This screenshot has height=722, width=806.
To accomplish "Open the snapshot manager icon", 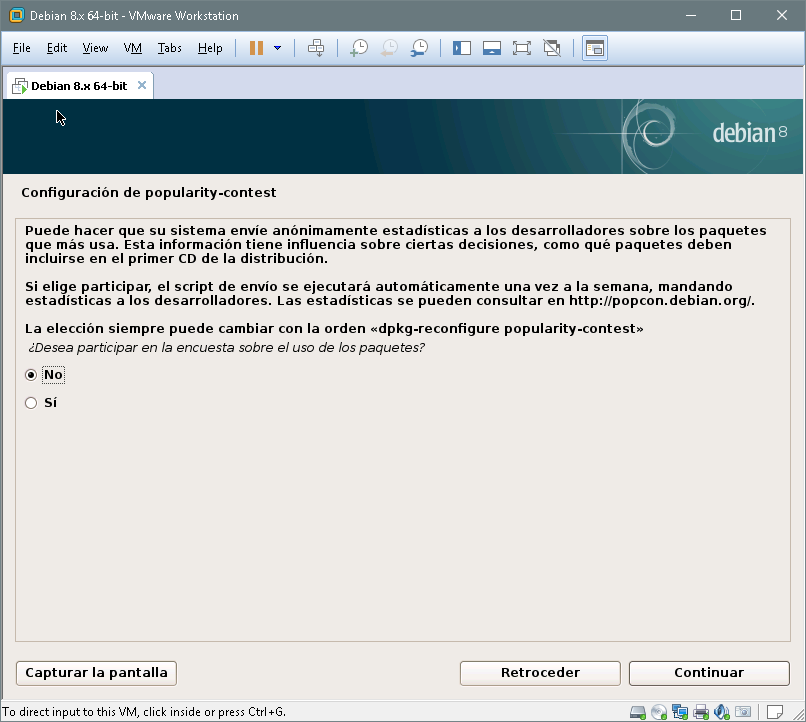I will (420, 48).
